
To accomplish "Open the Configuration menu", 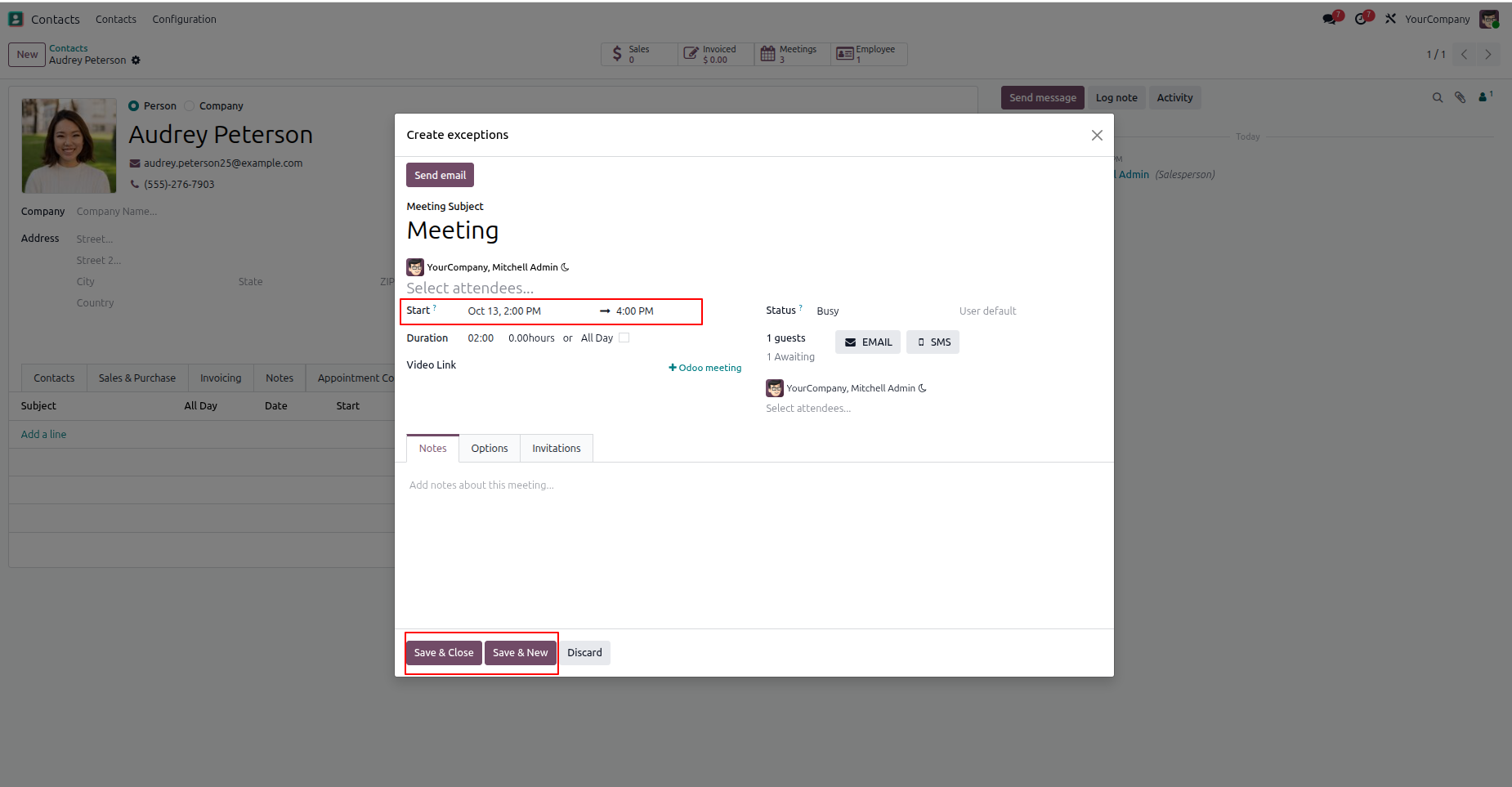I will tap(184, 19).
